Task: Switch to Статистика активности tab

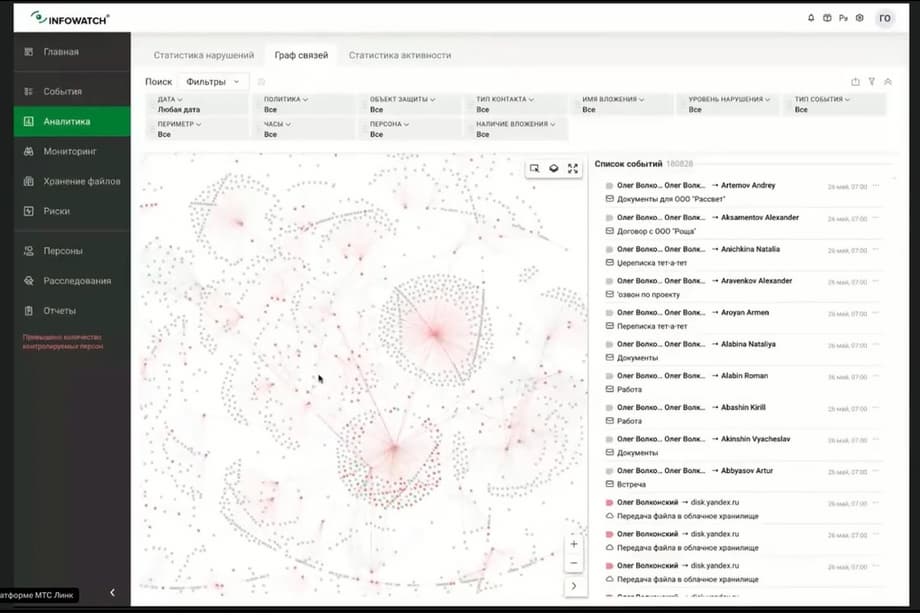Action: tap(400, 55)
